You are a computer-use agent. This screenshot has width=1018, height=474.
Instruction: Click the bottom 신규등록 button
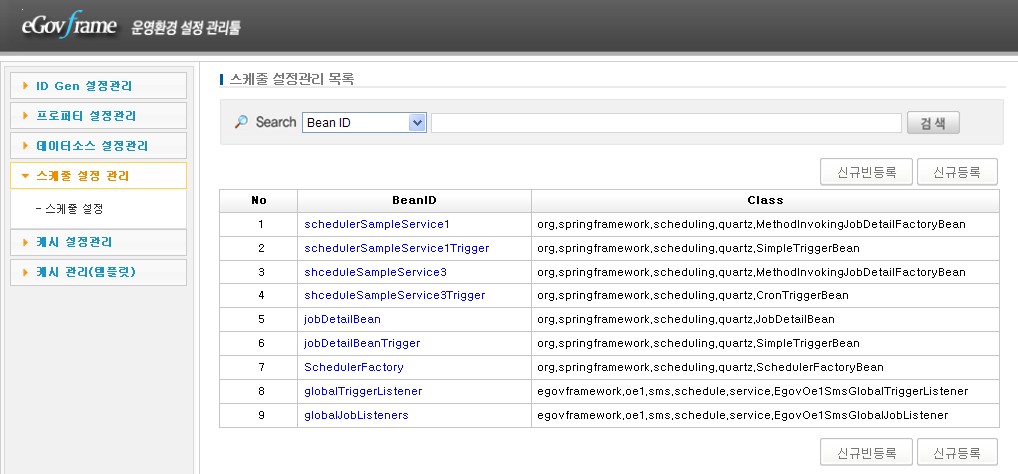tap(957, 452)
